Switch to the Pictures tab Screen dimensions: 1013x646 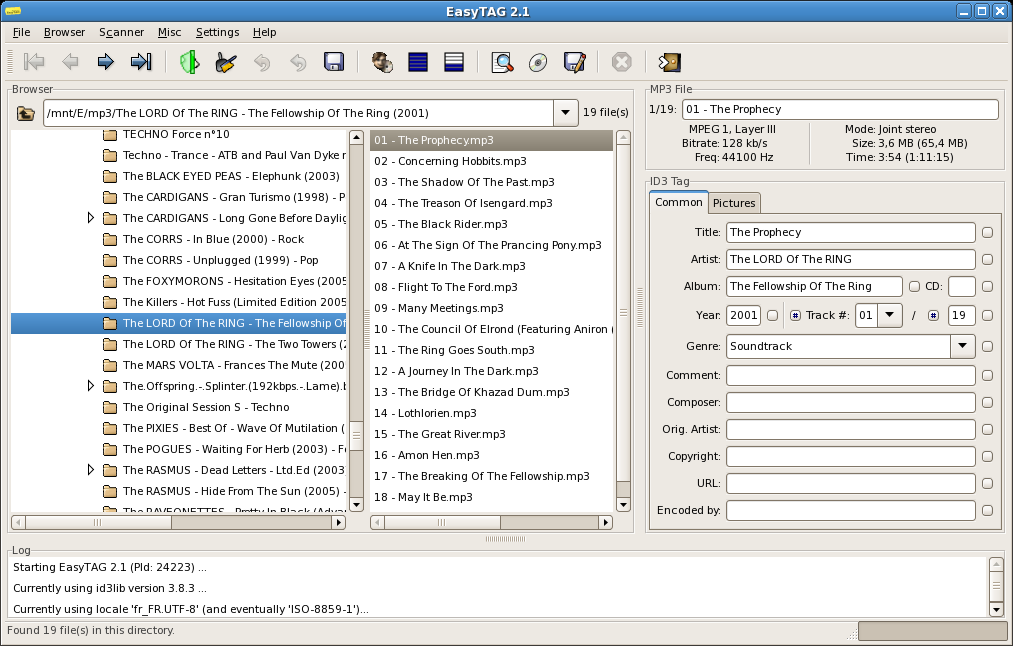734,202
